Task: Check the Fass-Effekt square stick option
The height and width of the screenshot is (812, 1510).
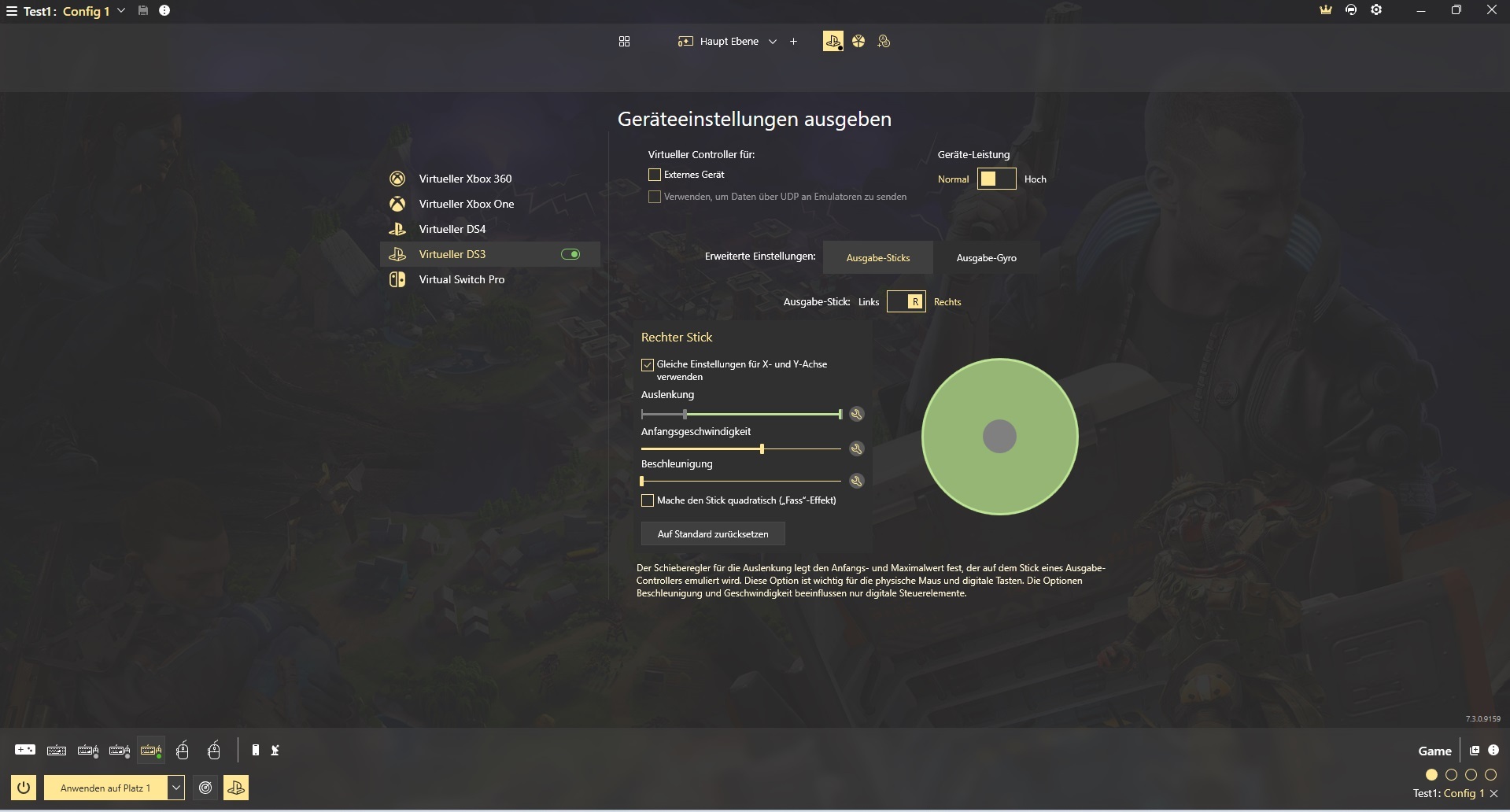Action: [x=648, y=500]
